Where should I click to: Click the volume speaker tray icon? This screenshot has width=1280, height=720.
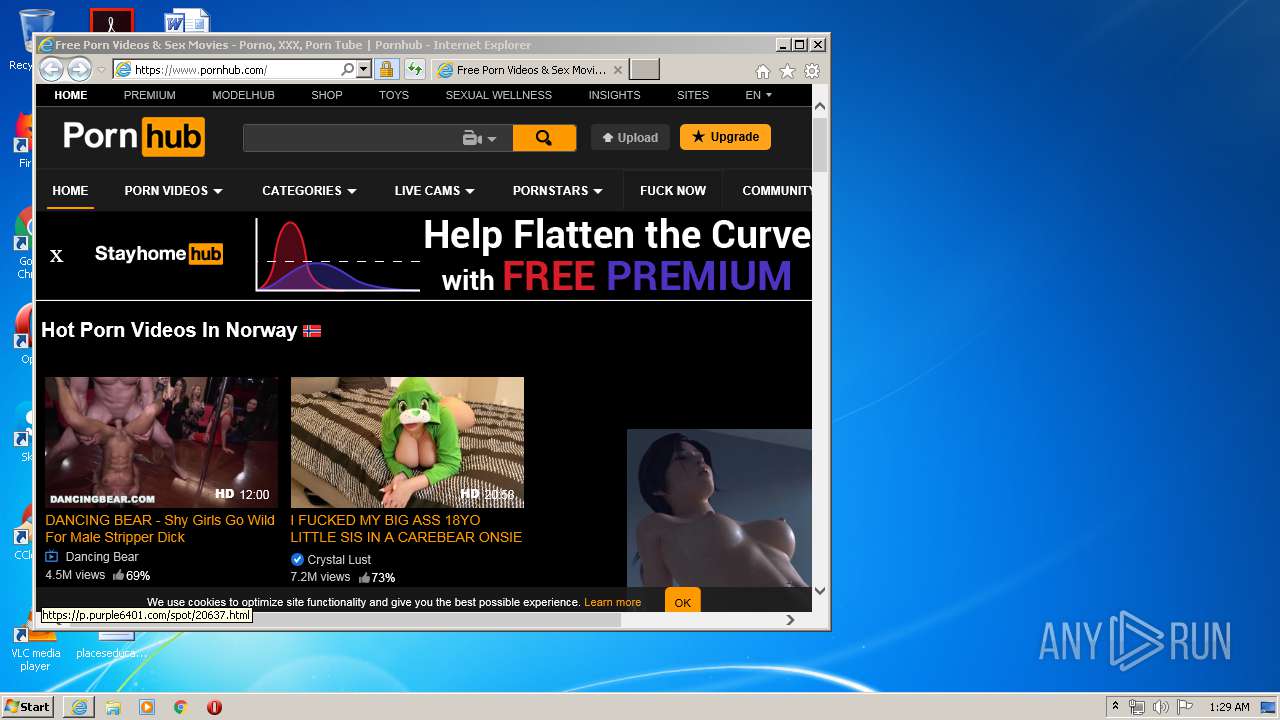click(x=1161, y=707)
